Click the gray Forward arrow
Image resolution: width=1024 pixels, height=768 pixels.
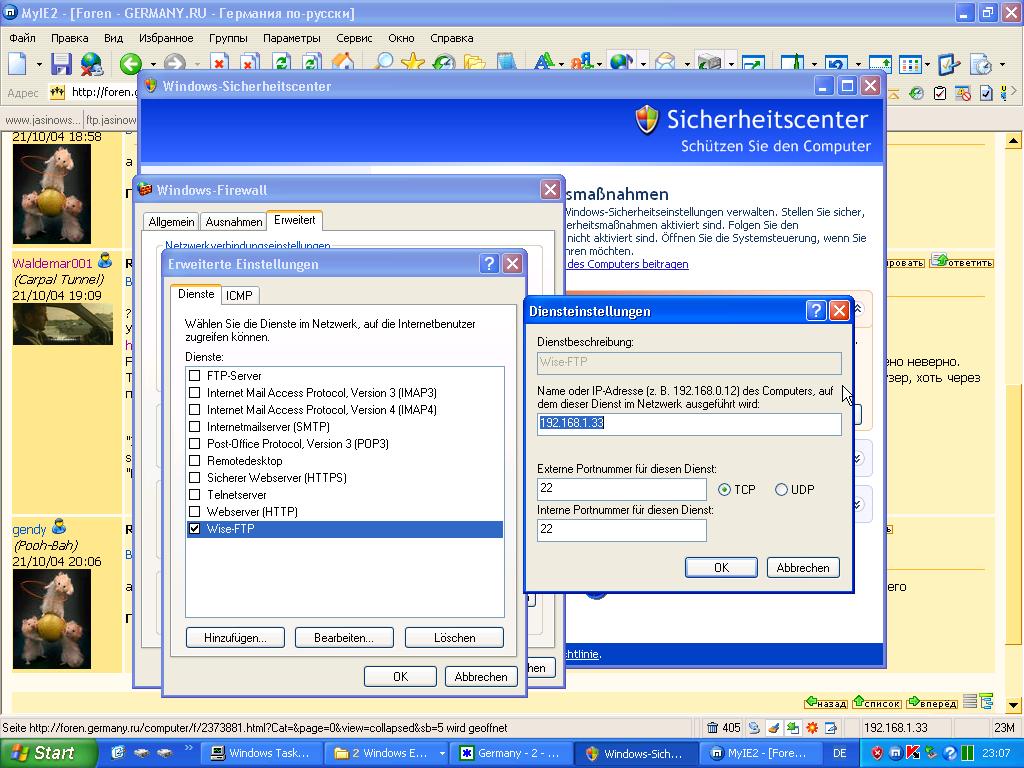click(174, 63)
